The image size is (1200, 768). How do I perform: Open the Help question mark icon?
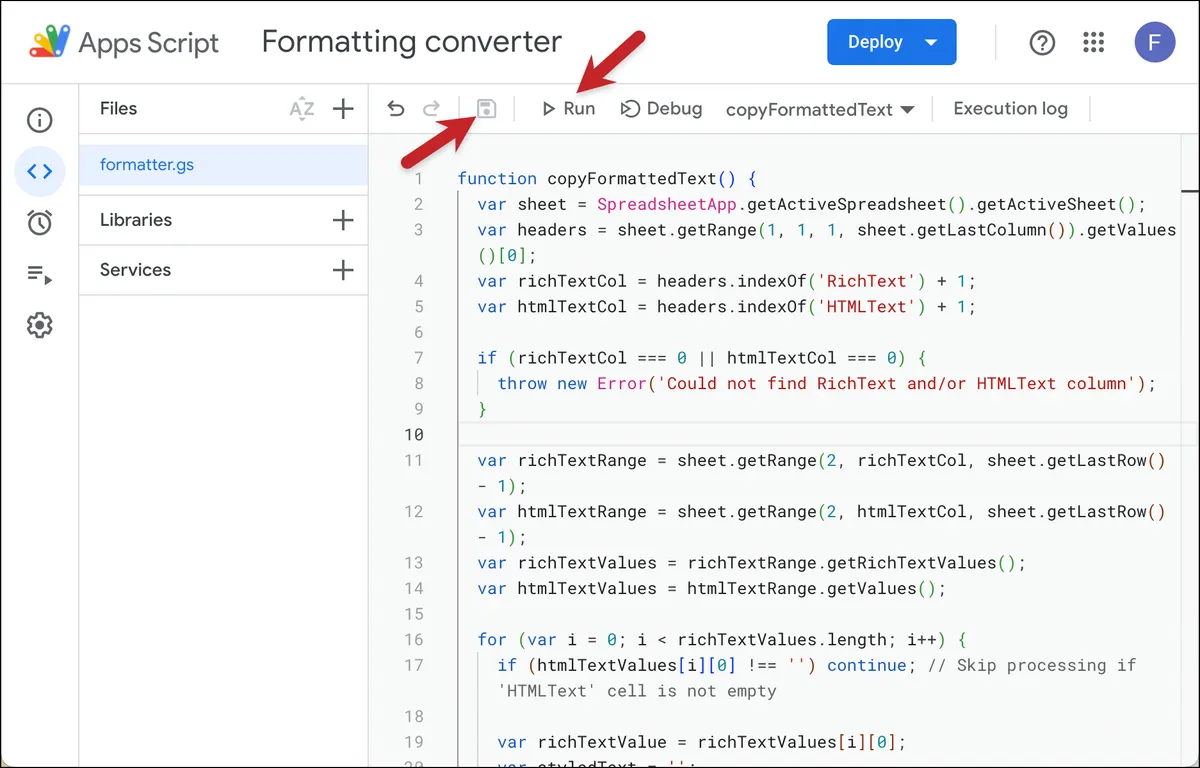[x=1042, y=43]
